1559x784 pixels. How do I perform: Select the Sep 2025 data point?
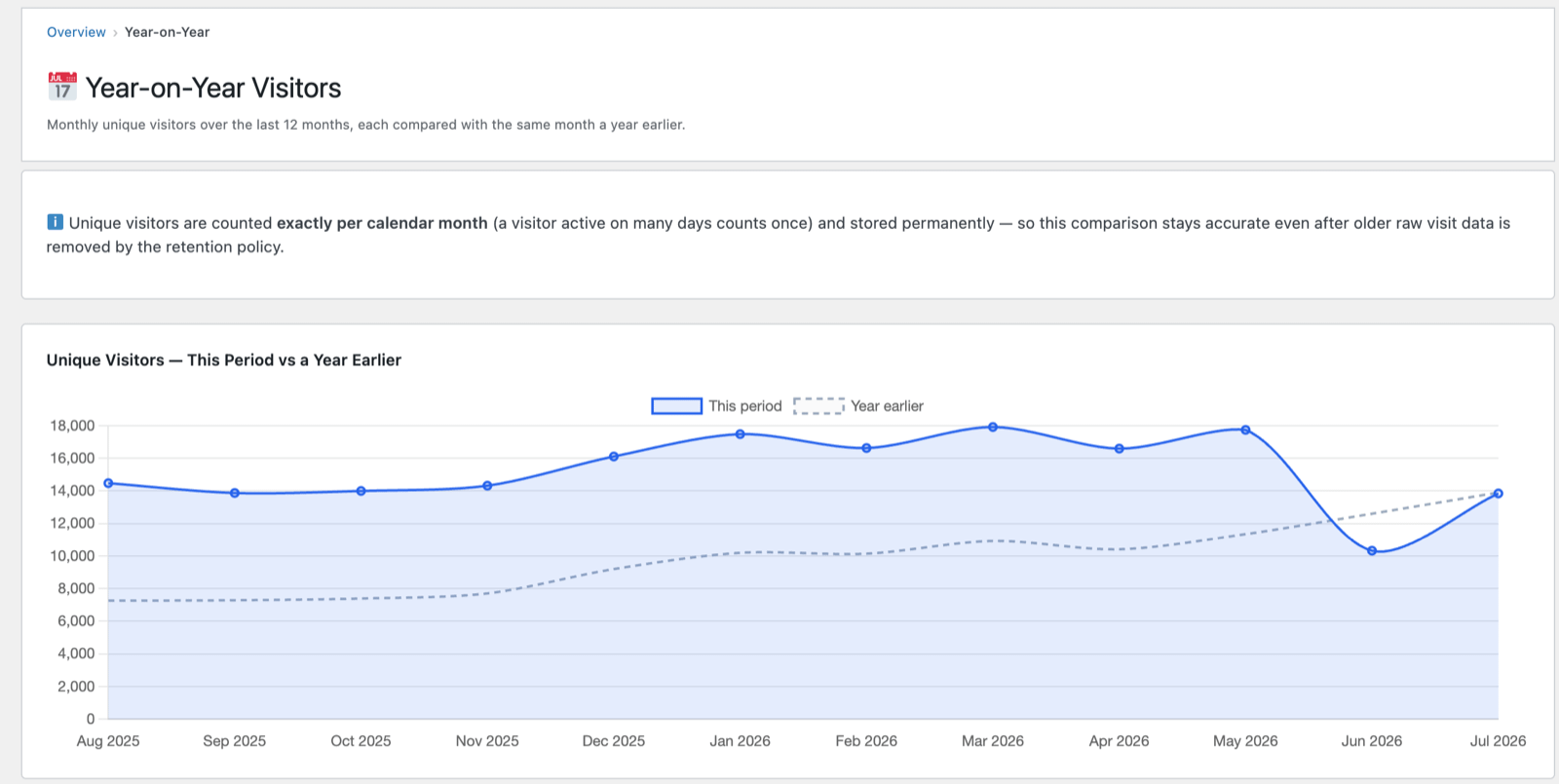coord(235,493)
